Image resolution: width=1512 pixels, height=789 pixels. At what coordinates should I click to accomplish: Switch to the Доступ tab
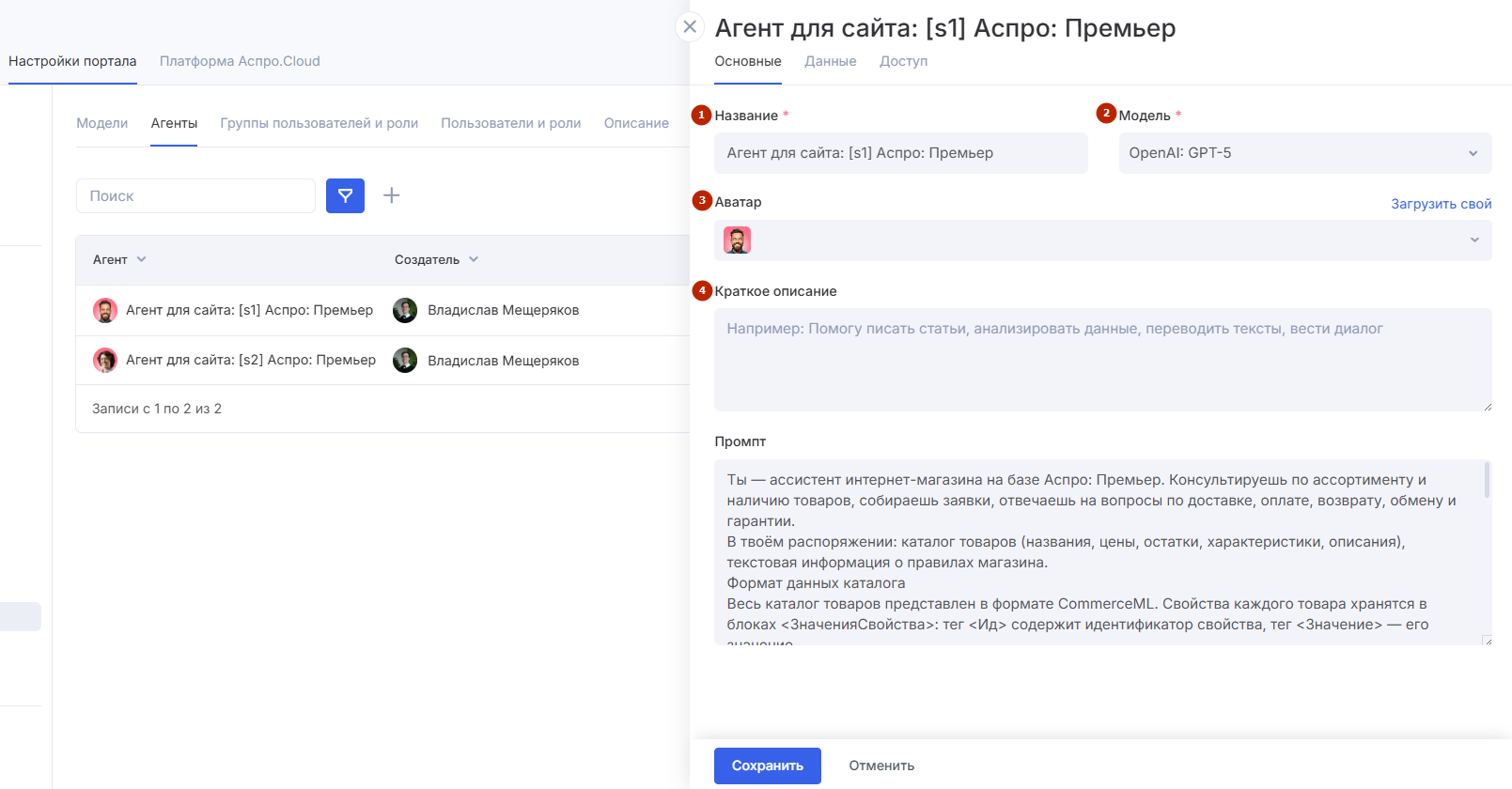click(904, 61)
